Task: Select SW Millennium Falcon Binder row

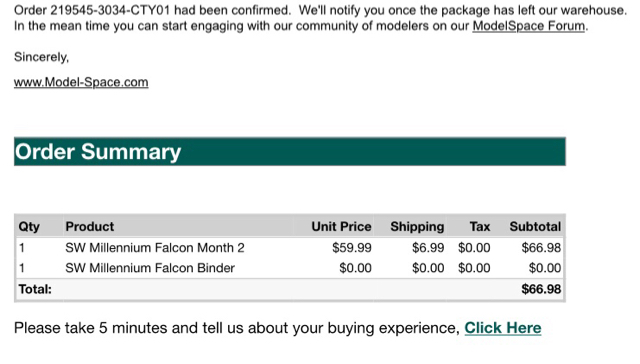Action: point(290,268)
